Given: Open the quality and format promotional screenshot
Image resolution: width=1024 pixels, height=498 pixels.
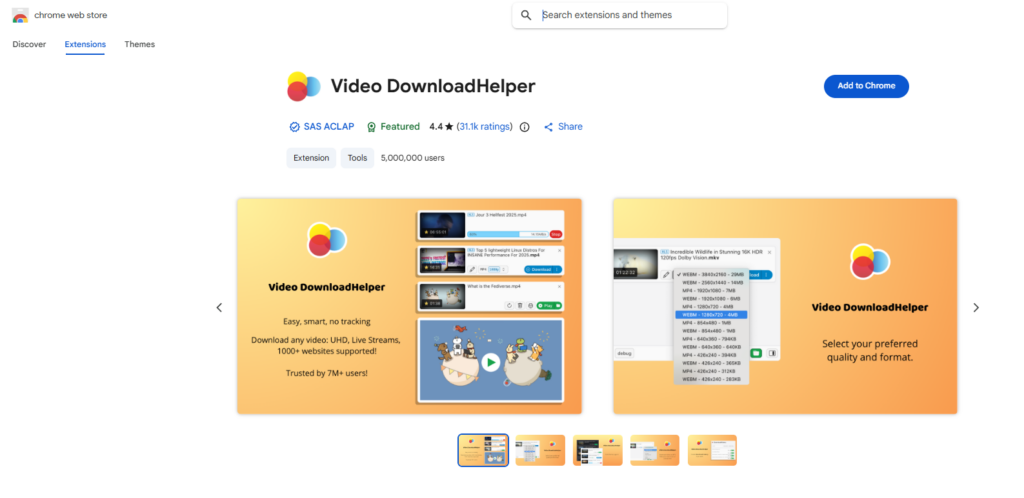Looking at the screenshot, I should pos(785,306).
